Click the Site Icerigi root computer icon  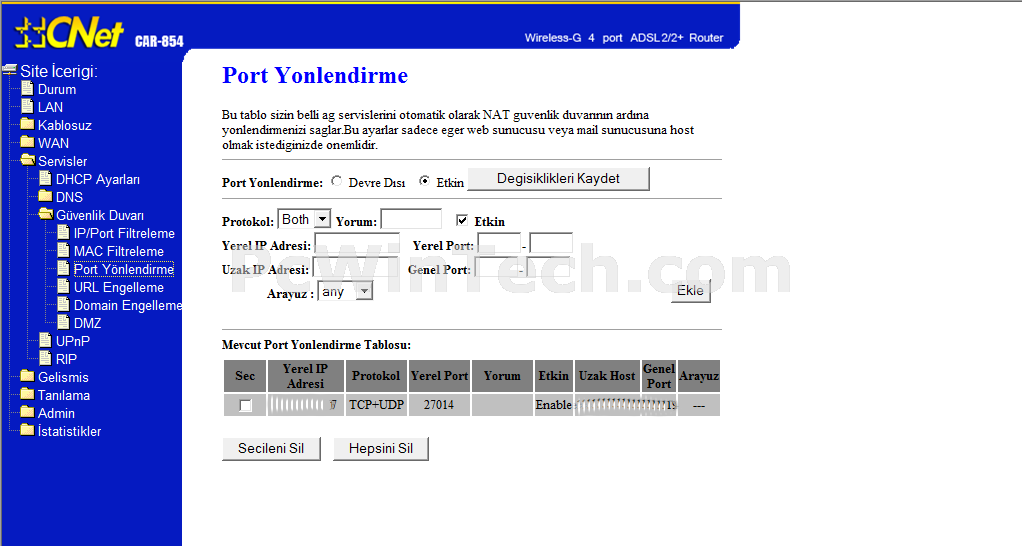(10, 70)
